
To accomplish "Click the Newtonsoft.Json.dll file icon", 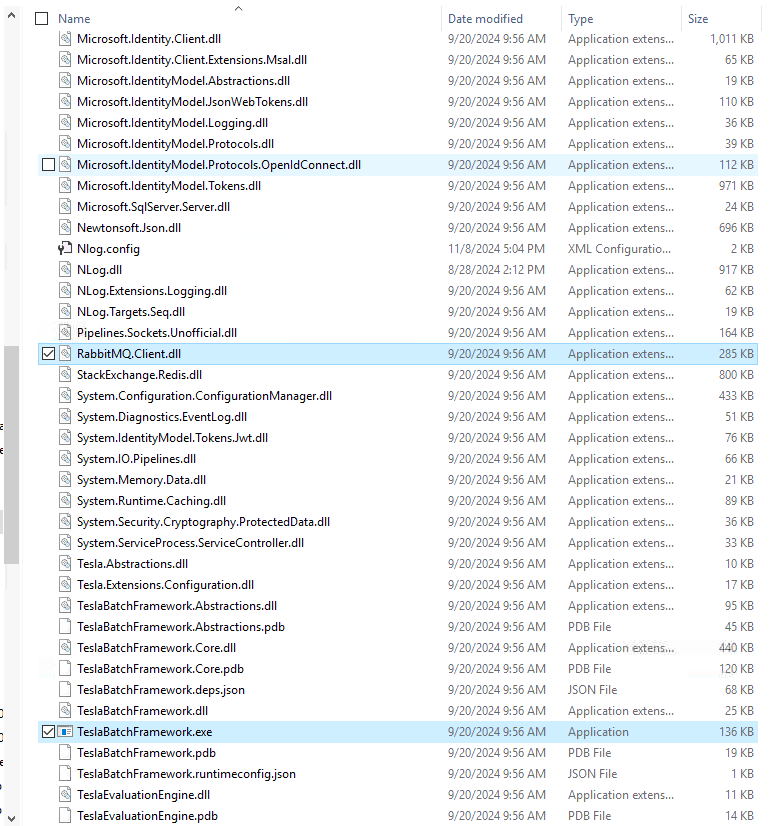I will (x=65, y=228).
